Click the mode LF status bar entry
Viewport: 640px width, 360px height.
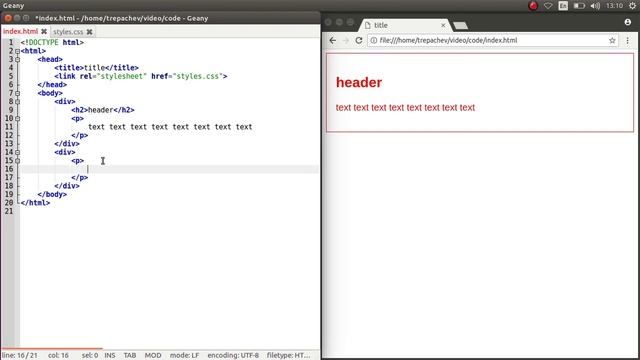184,356
